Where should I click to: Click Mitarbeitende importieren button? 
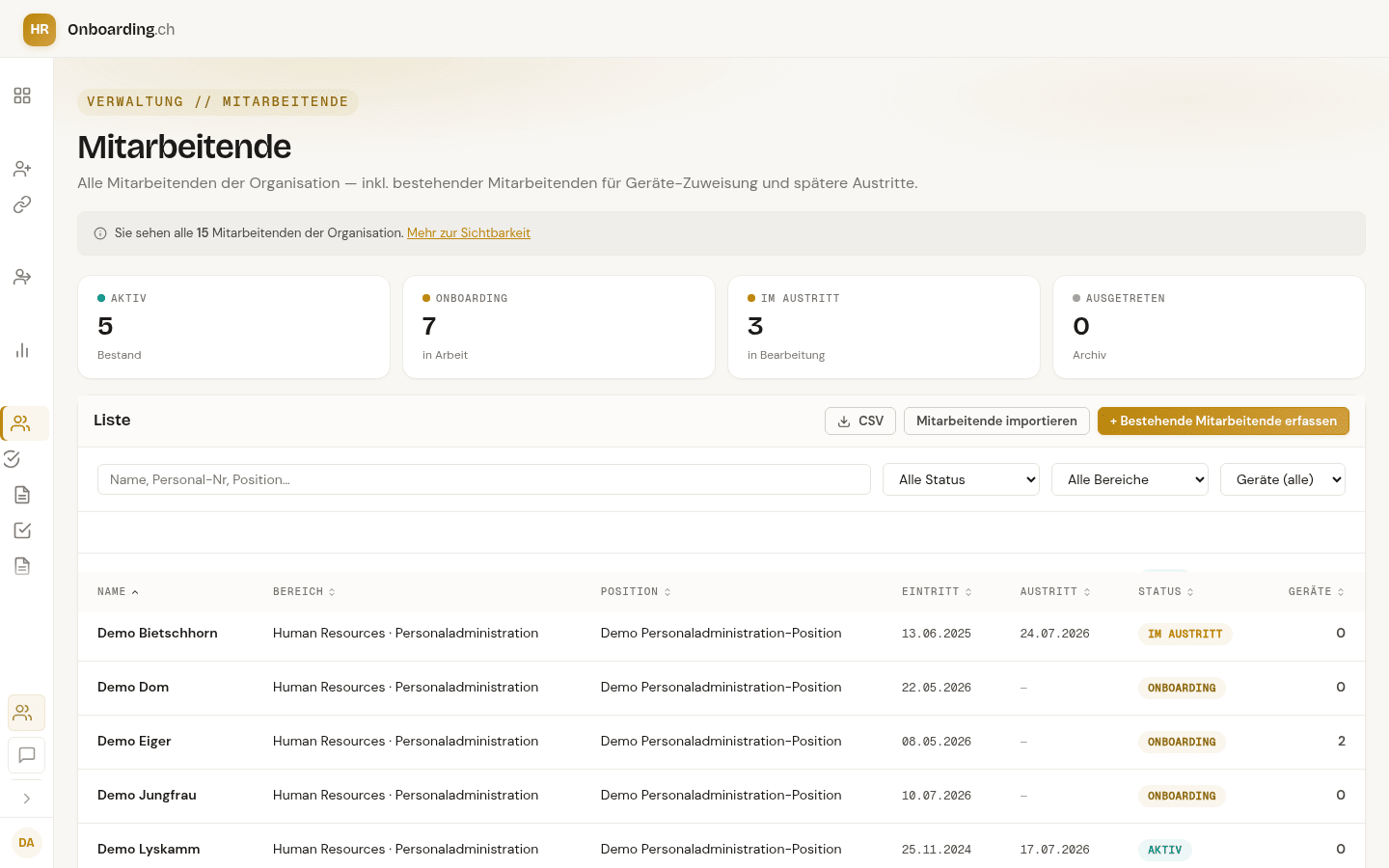[x=996, y=421]
